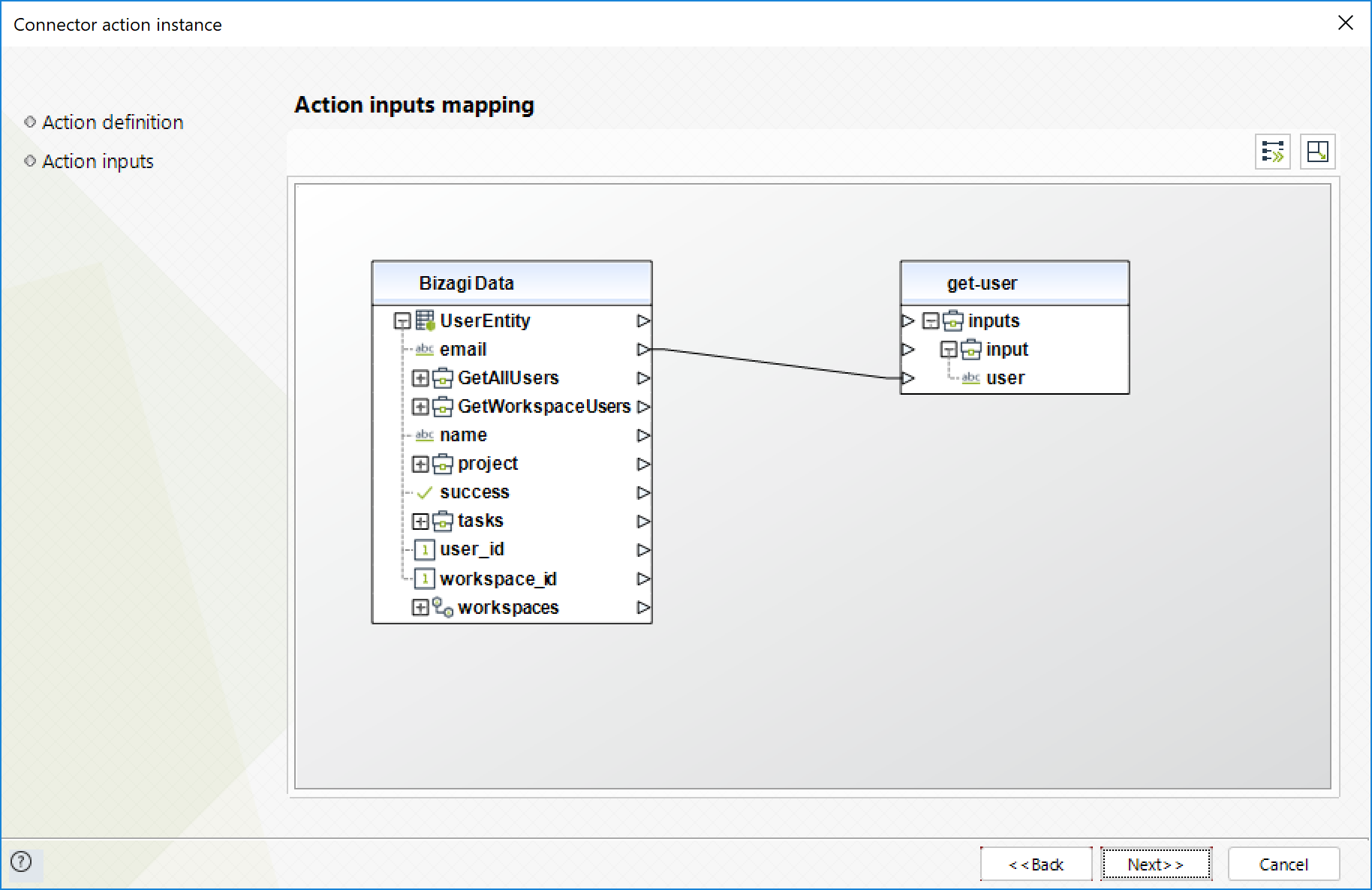The image size is (1372, 890).
Task: Click the GetWorkspaceUsers label text
Action: (x=544, y=406)
